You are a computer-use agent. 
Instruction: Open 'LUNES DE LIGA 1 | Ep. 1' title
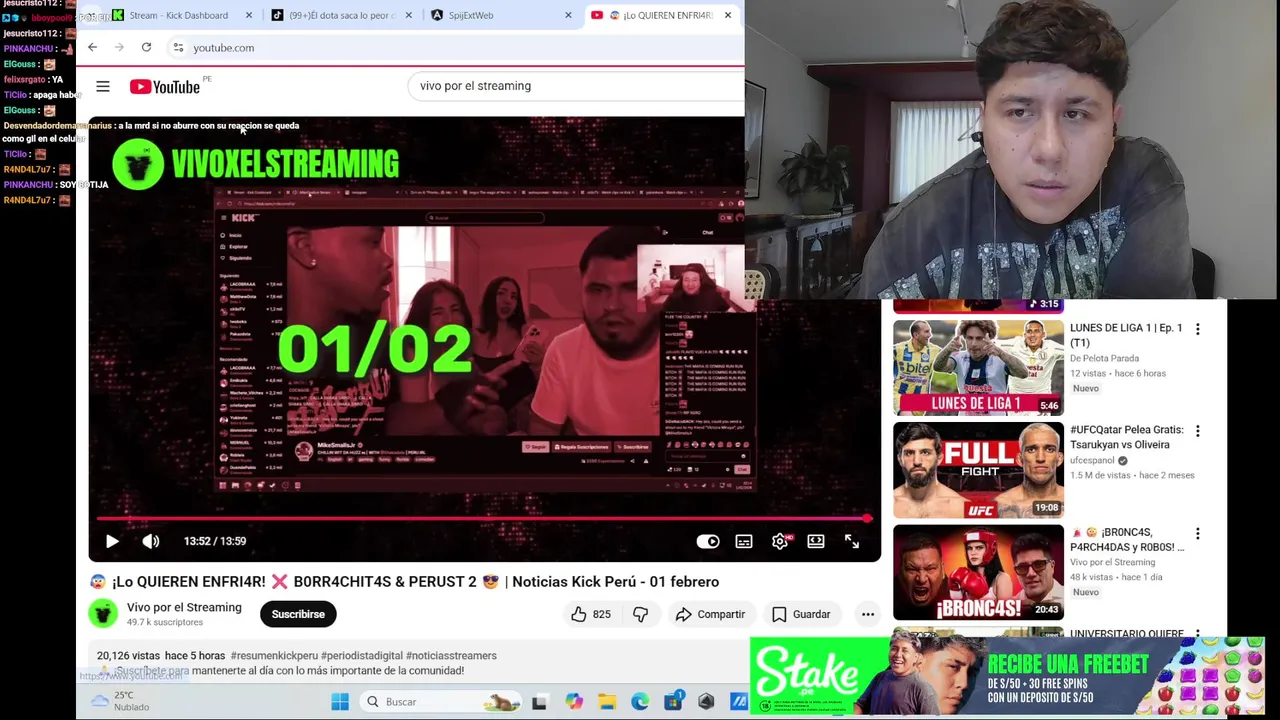(1126, 335)
